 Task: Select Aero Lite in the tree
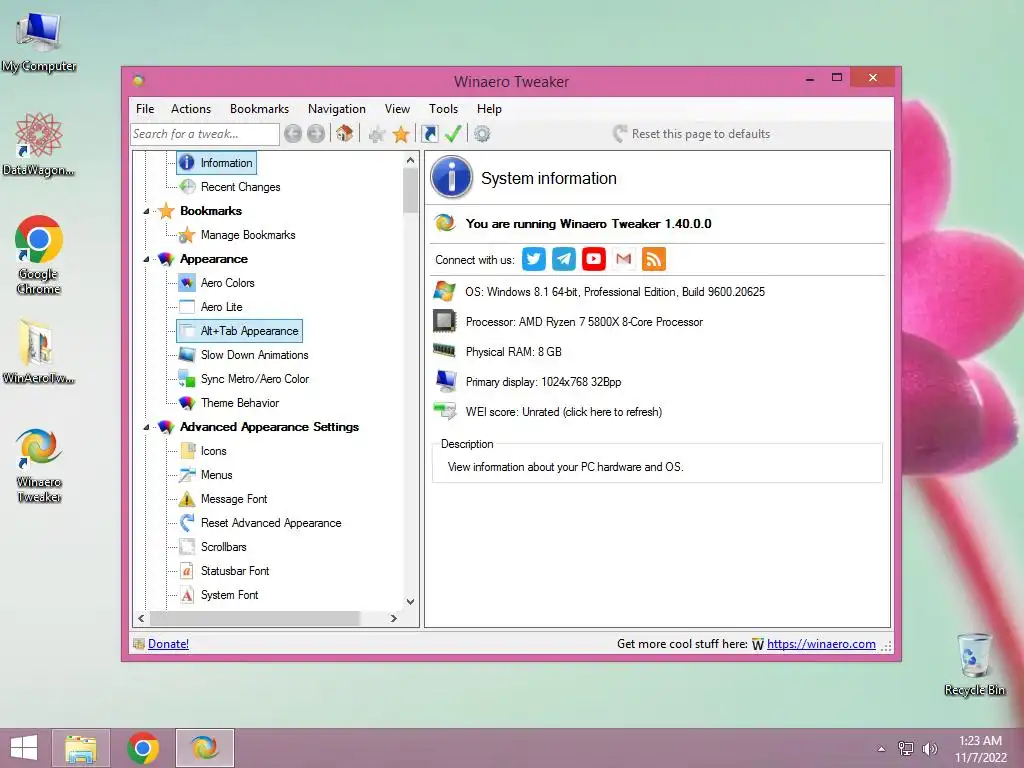pos(221,307)
